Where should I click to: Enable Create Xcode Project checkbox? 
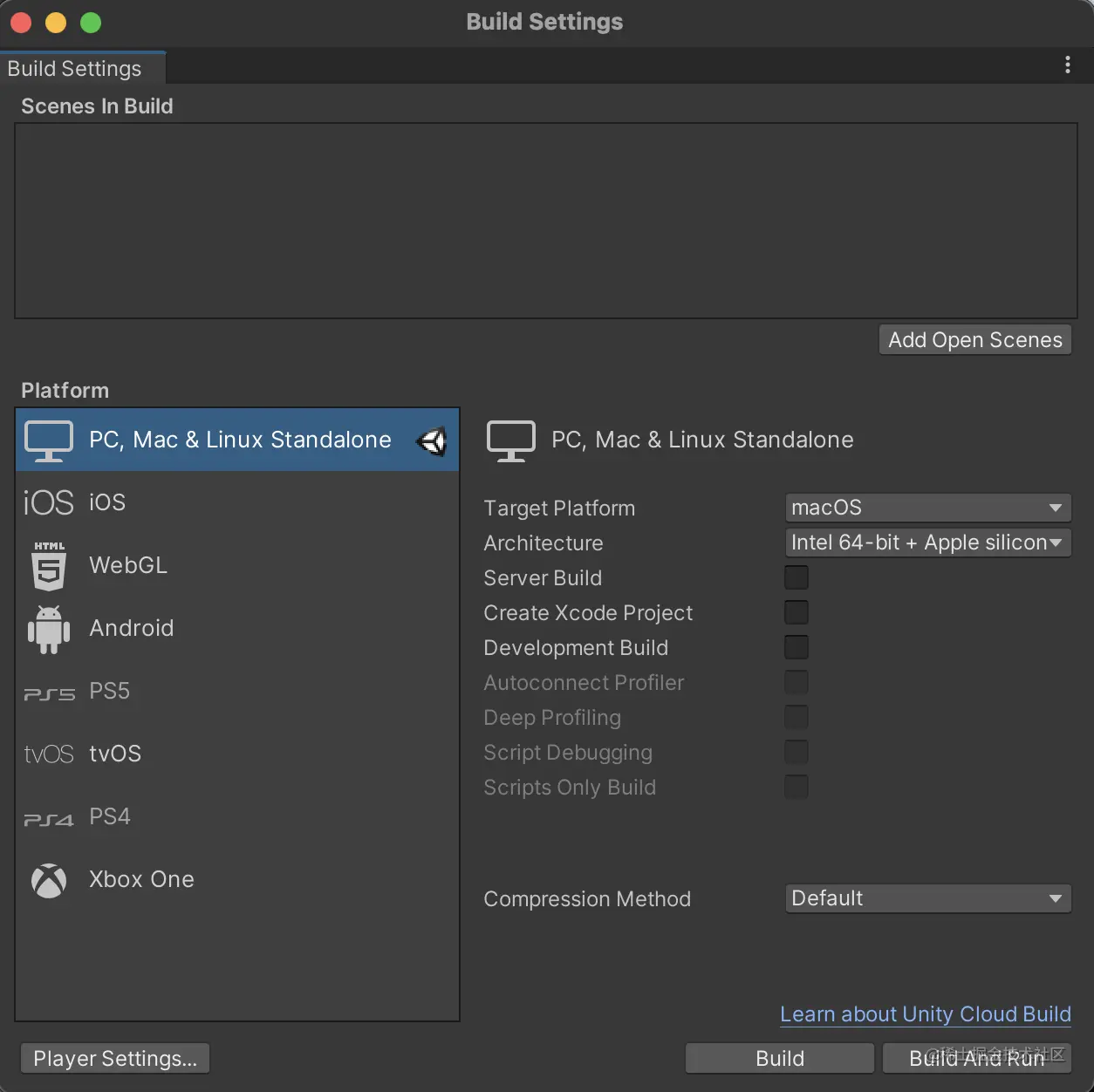pyautogui.click(x=797, y=612)
